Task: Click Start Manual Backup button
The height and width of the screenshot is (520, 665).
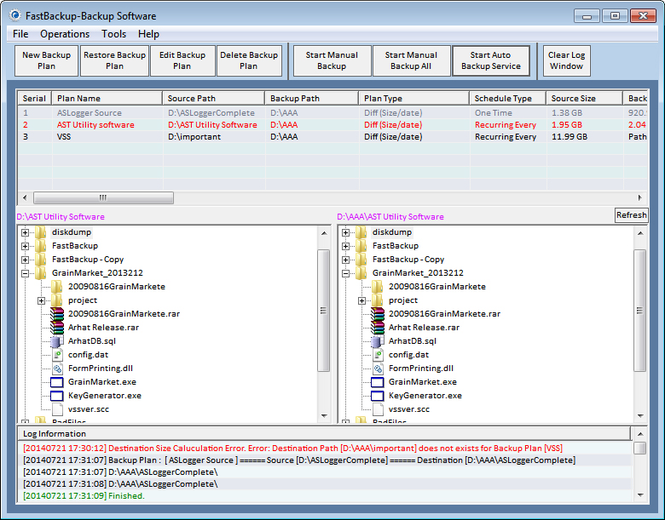Action: point(332,61)
